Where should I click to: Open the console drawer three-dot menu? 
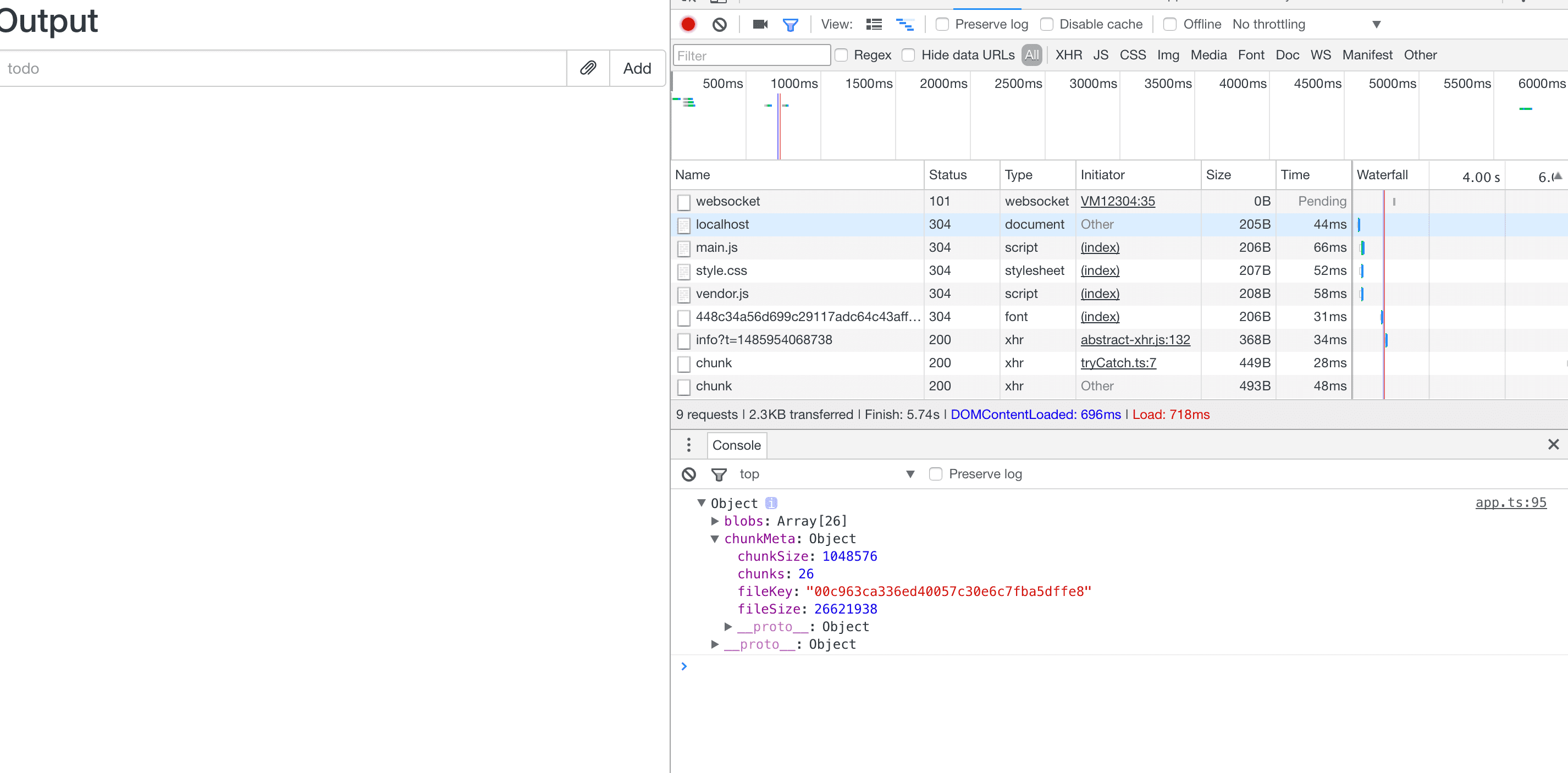[x=688, y=445]
